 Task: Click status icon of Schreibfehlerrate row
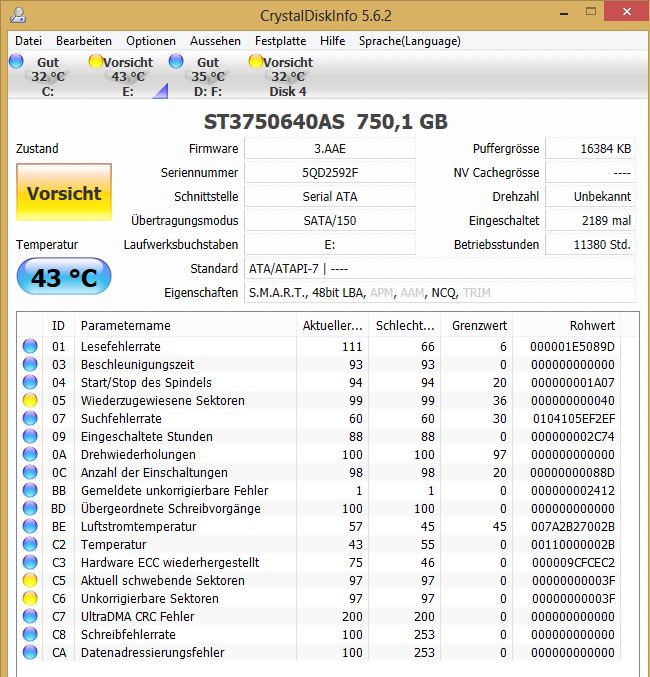tap(30, 634)
